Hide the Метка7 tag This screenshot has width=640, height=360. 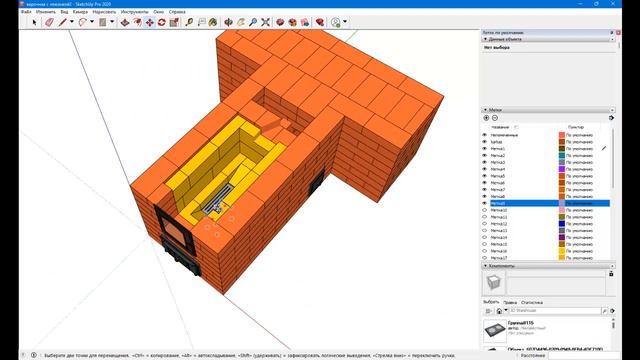coord(485,189)
